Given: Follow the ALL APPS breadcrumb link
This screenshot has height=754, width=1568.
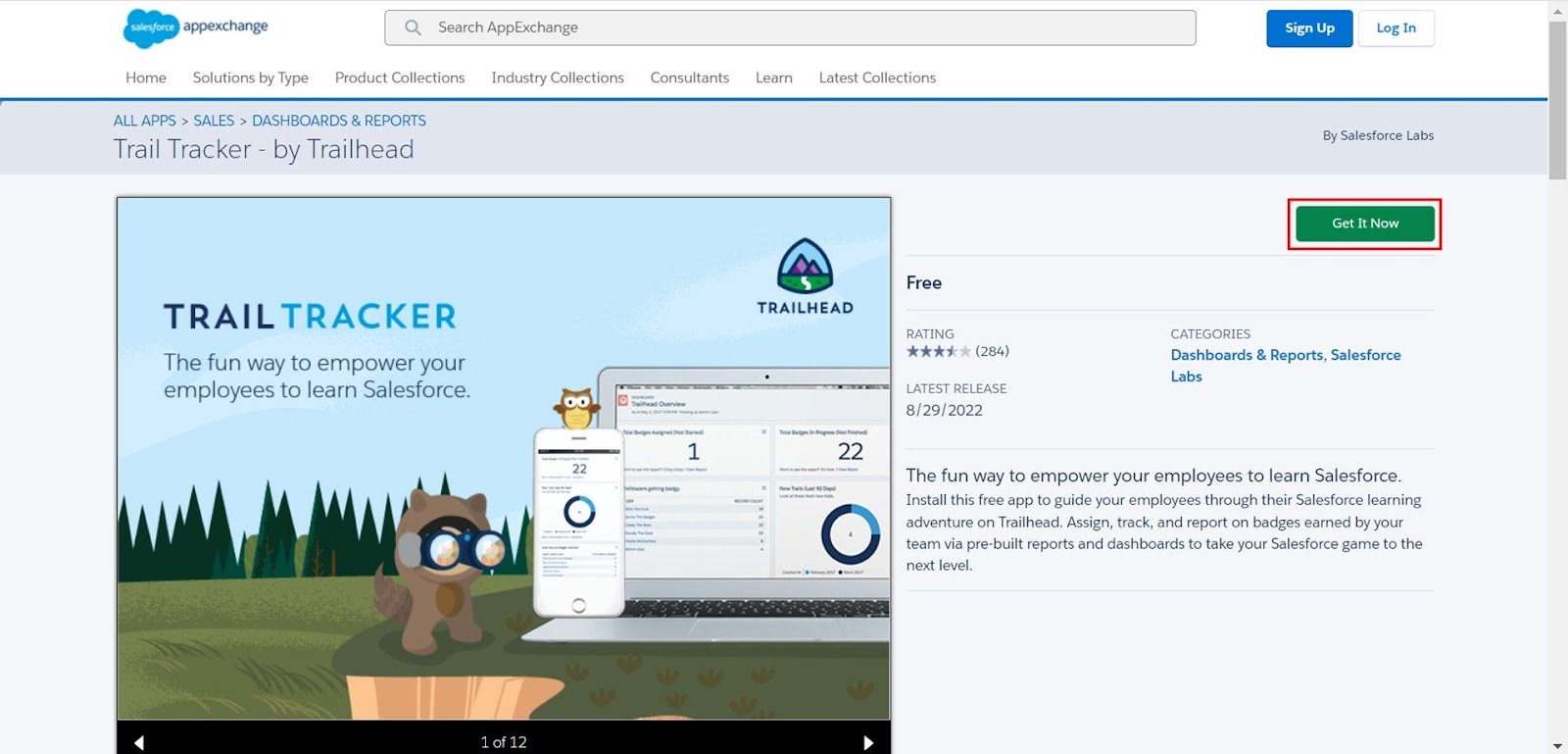Looking at the screenshot, I should [145, 121].
